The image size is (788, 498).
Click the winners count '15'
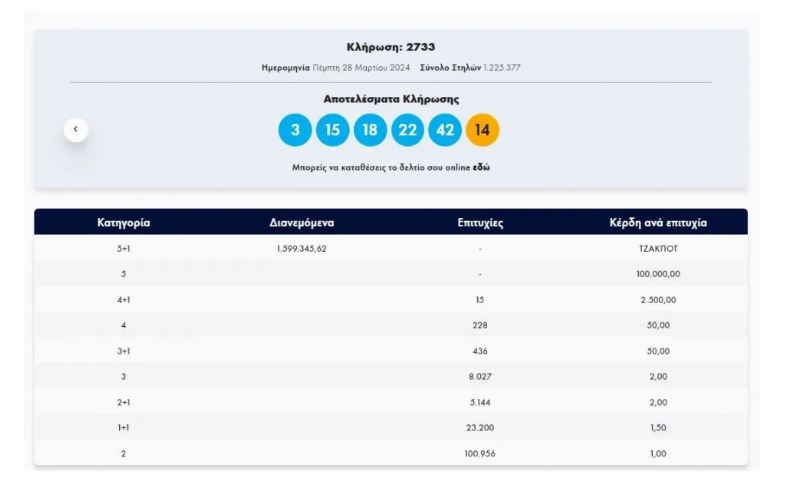(x=480, y=300)
